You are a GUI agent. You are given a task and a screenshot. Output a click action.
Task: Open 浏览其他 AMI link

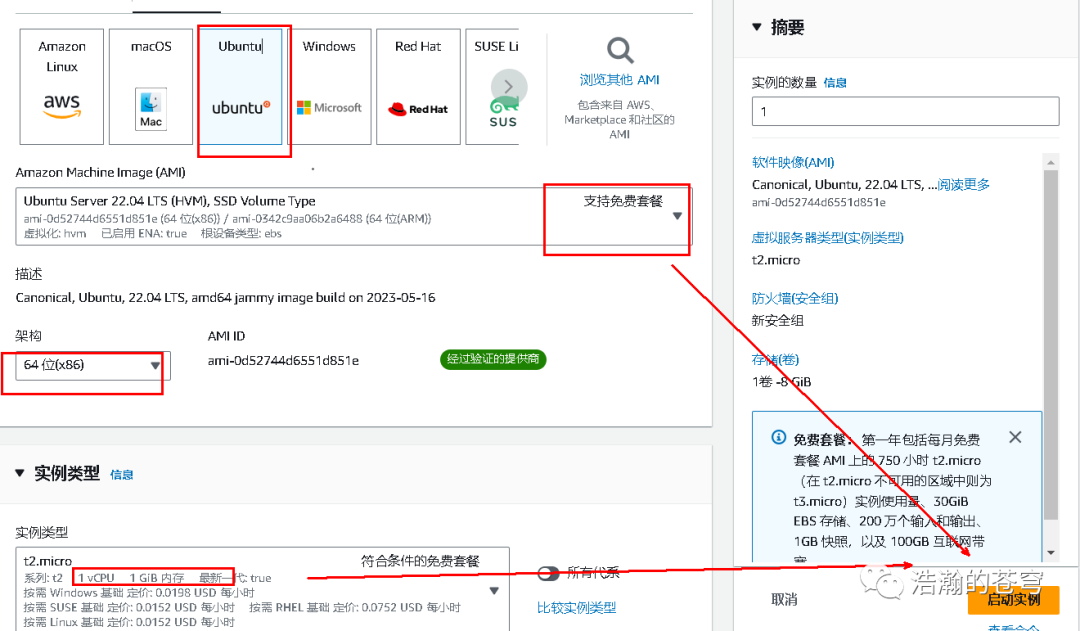tap(619, 80)
